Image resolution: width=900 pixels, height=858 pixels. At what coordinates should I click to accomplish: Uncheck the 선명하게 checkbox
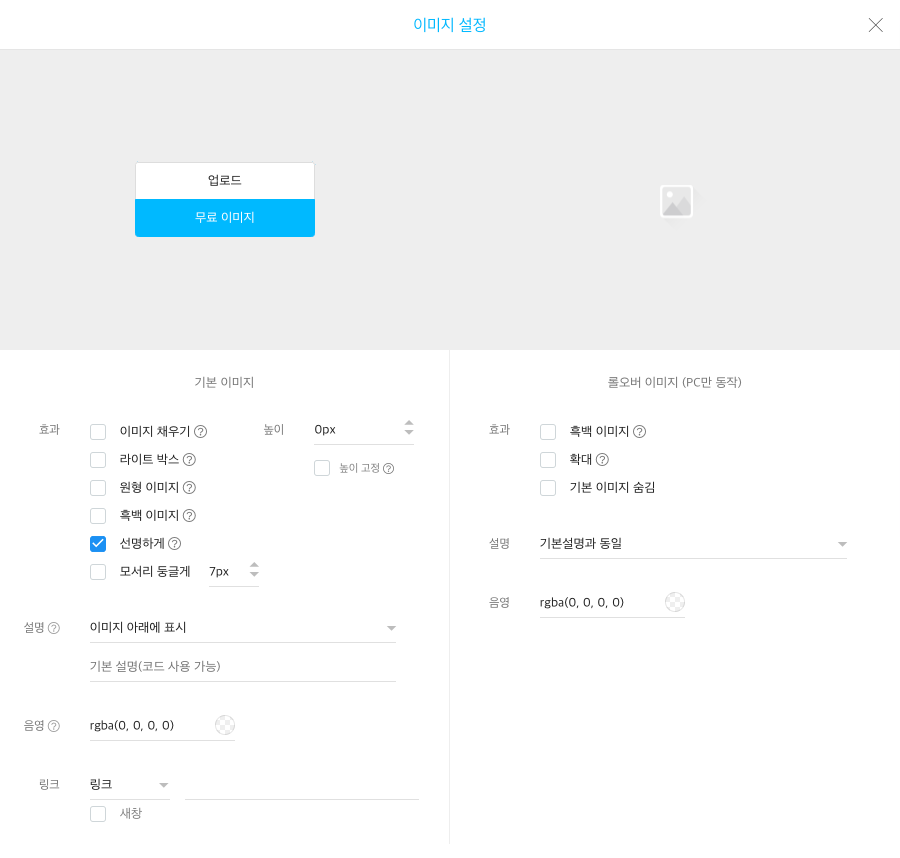click(x=98, y=543)
